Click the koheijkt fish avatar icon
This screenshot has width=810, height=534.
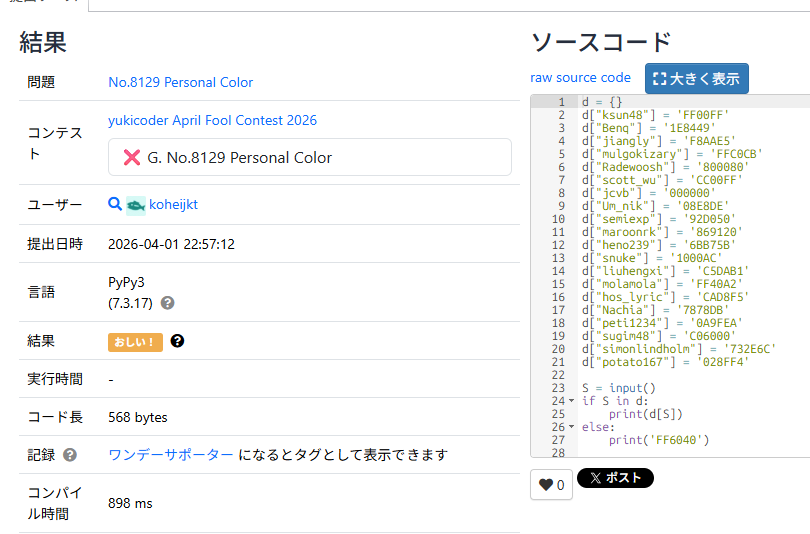coord(136,206)
